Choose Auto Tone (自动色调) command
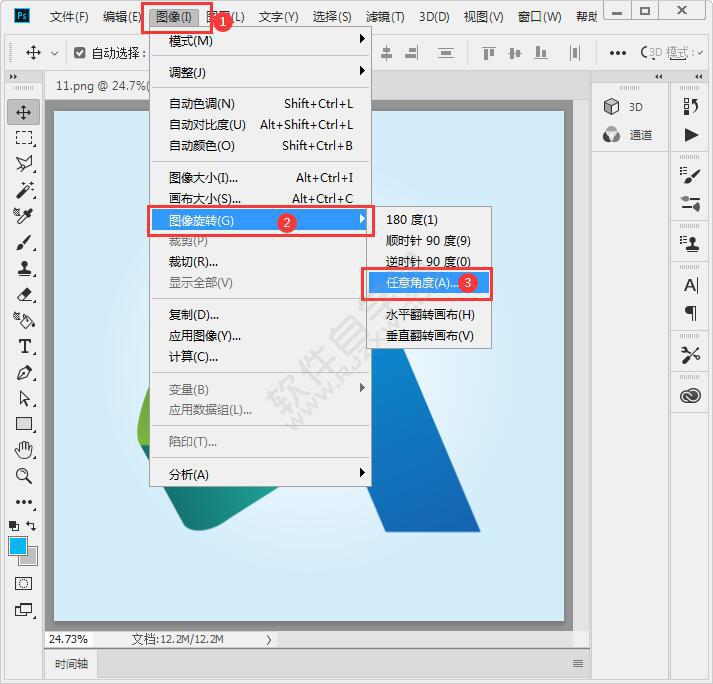Viewport: 713px width, 684px height. [x=261, y=104]
